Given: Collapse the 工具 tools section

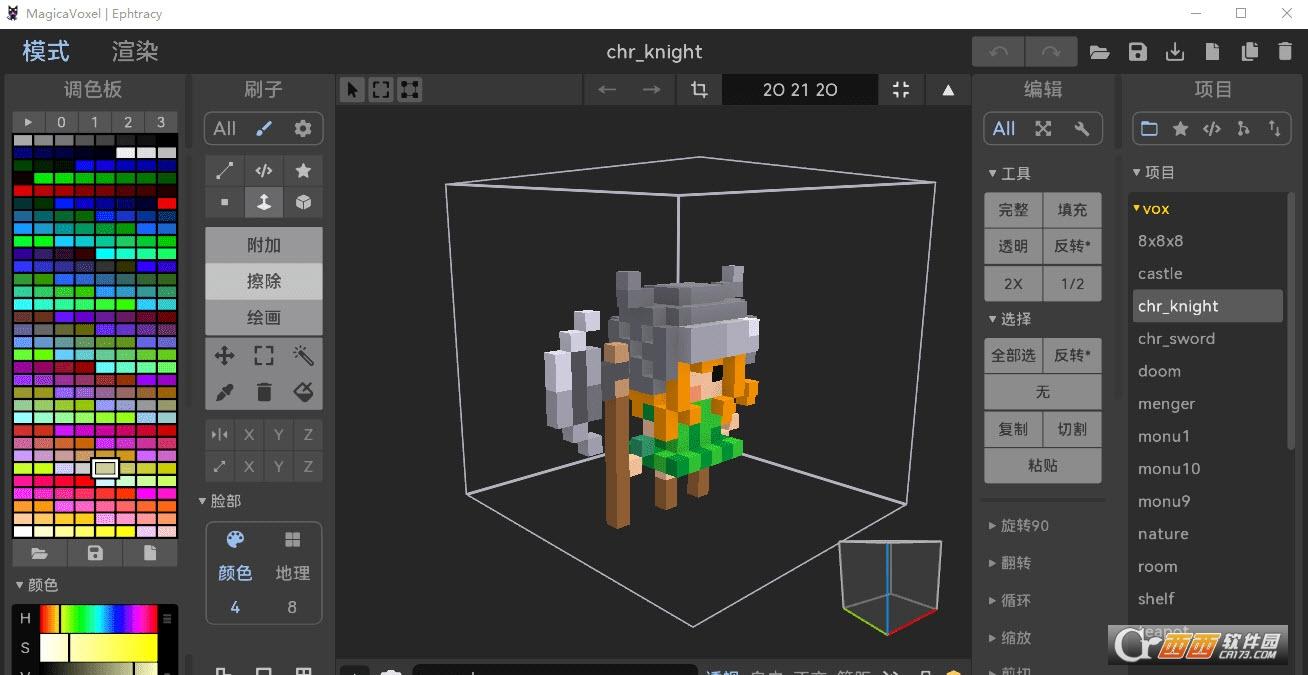Looking at the screenshot, I should (1009, 173).
